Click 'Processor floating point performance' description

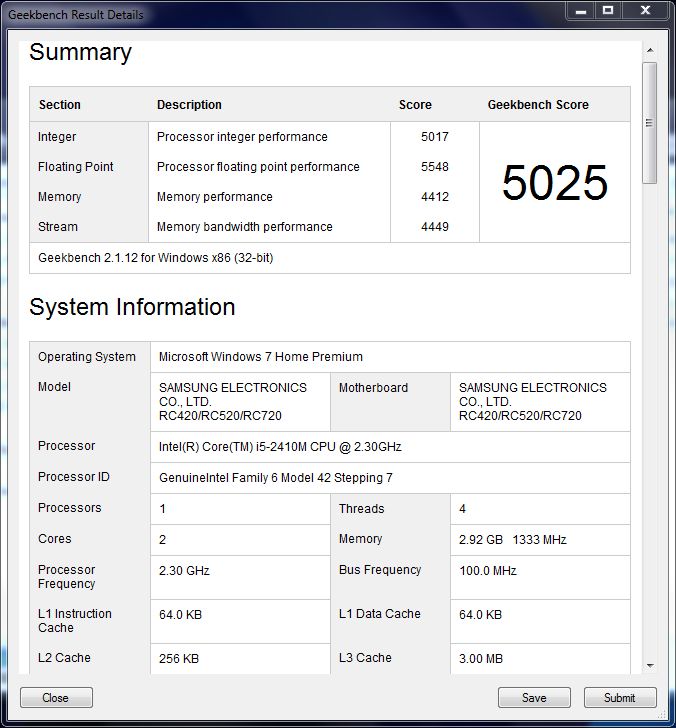pos(258,167)
